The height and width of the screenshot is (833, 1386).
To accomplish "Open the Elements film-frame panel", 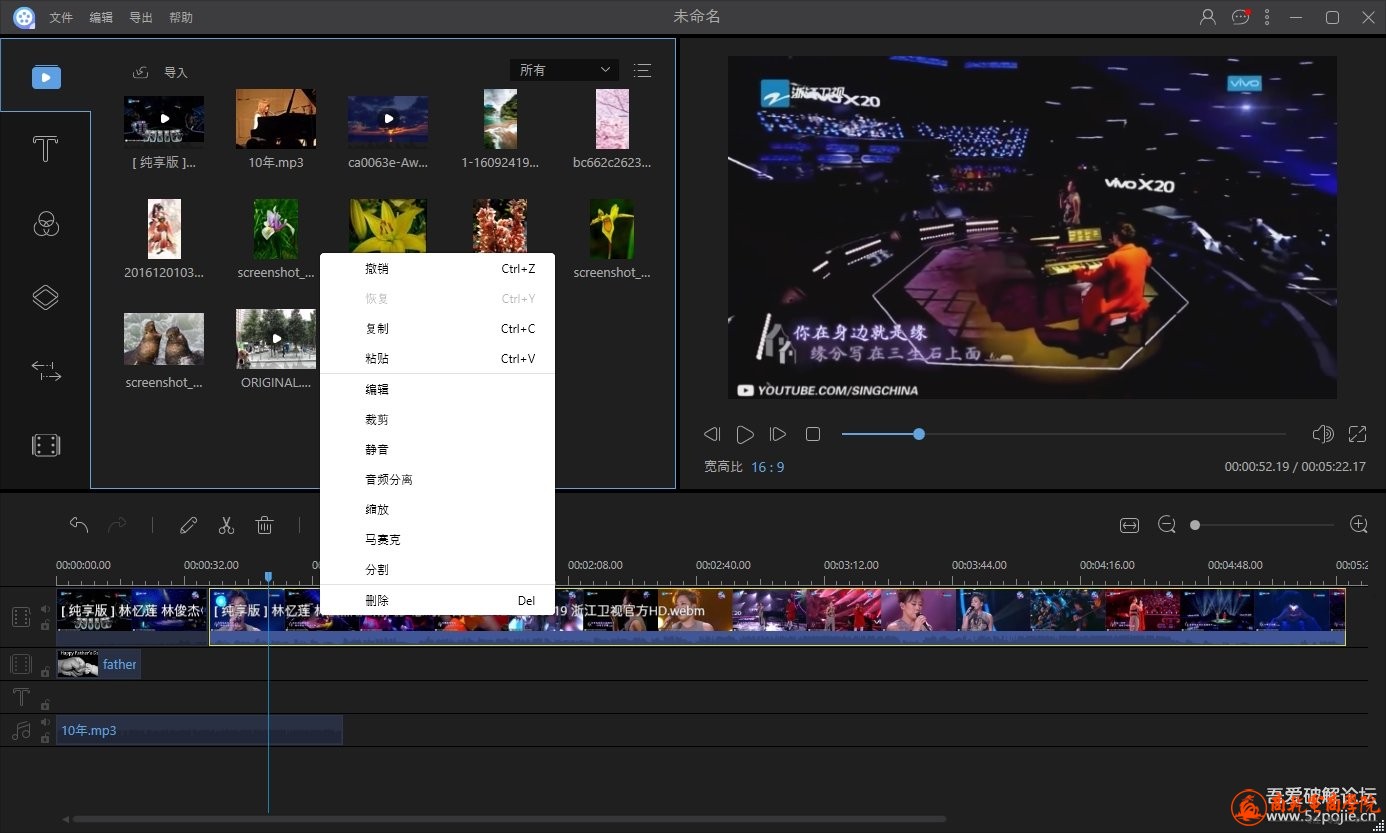I will coord(46,445).
